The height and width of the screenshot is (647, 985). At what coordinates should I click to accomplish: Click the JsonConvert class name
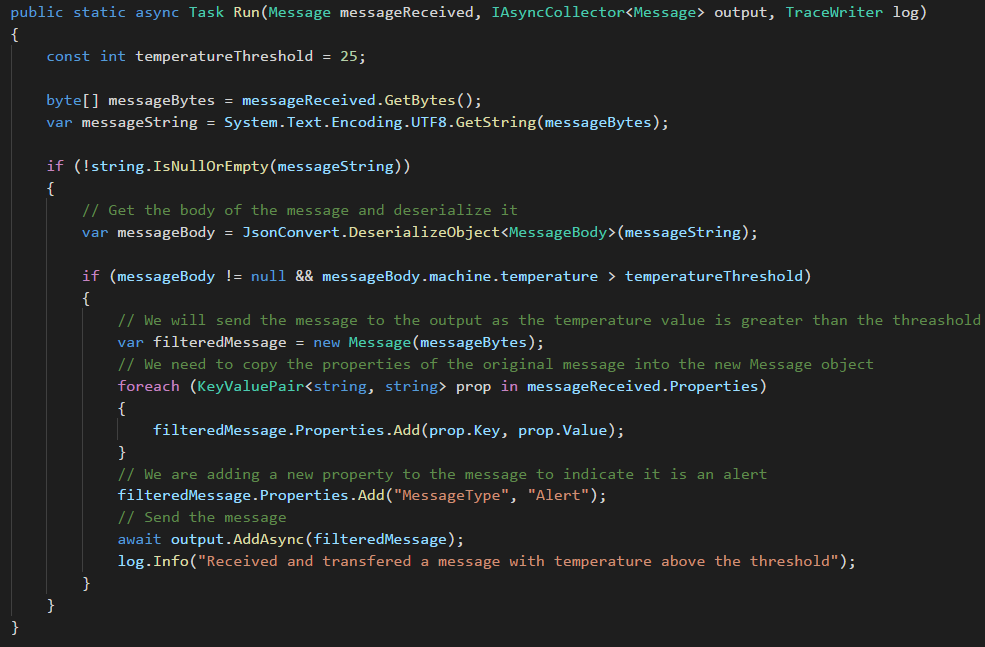click(x=283, y=232)
